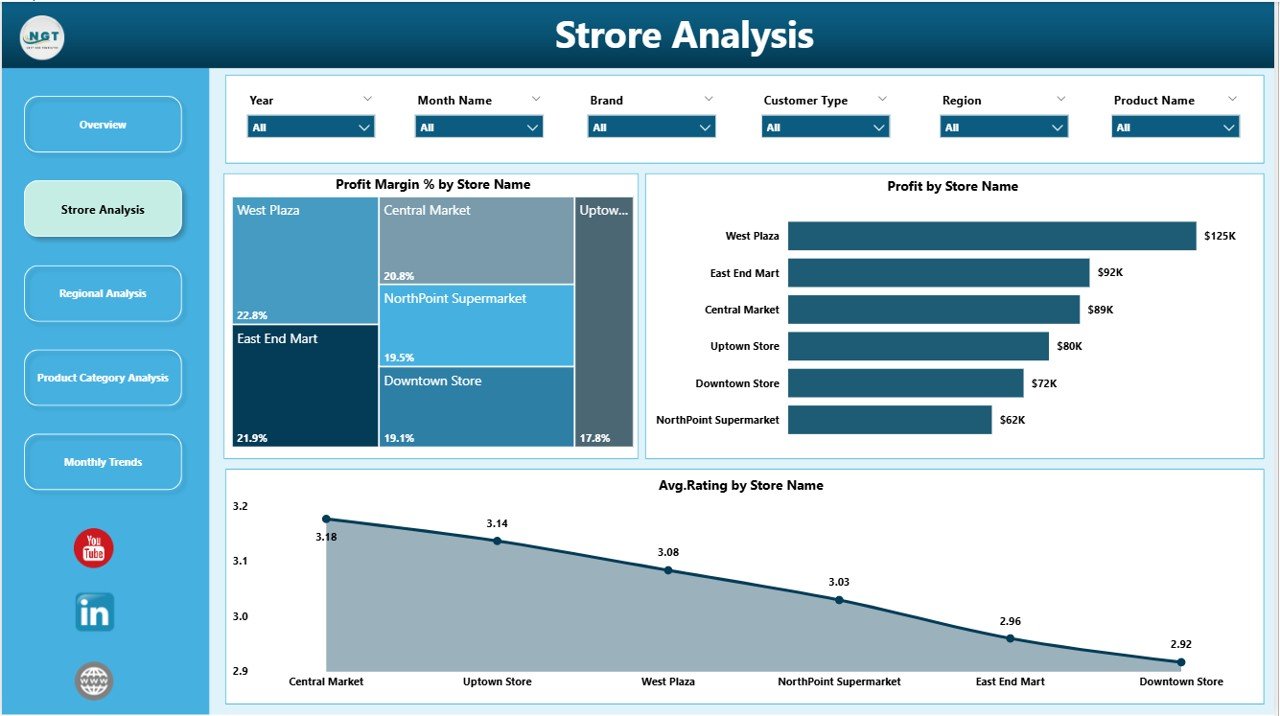Open the YouTube channel icon

[92, 548]
